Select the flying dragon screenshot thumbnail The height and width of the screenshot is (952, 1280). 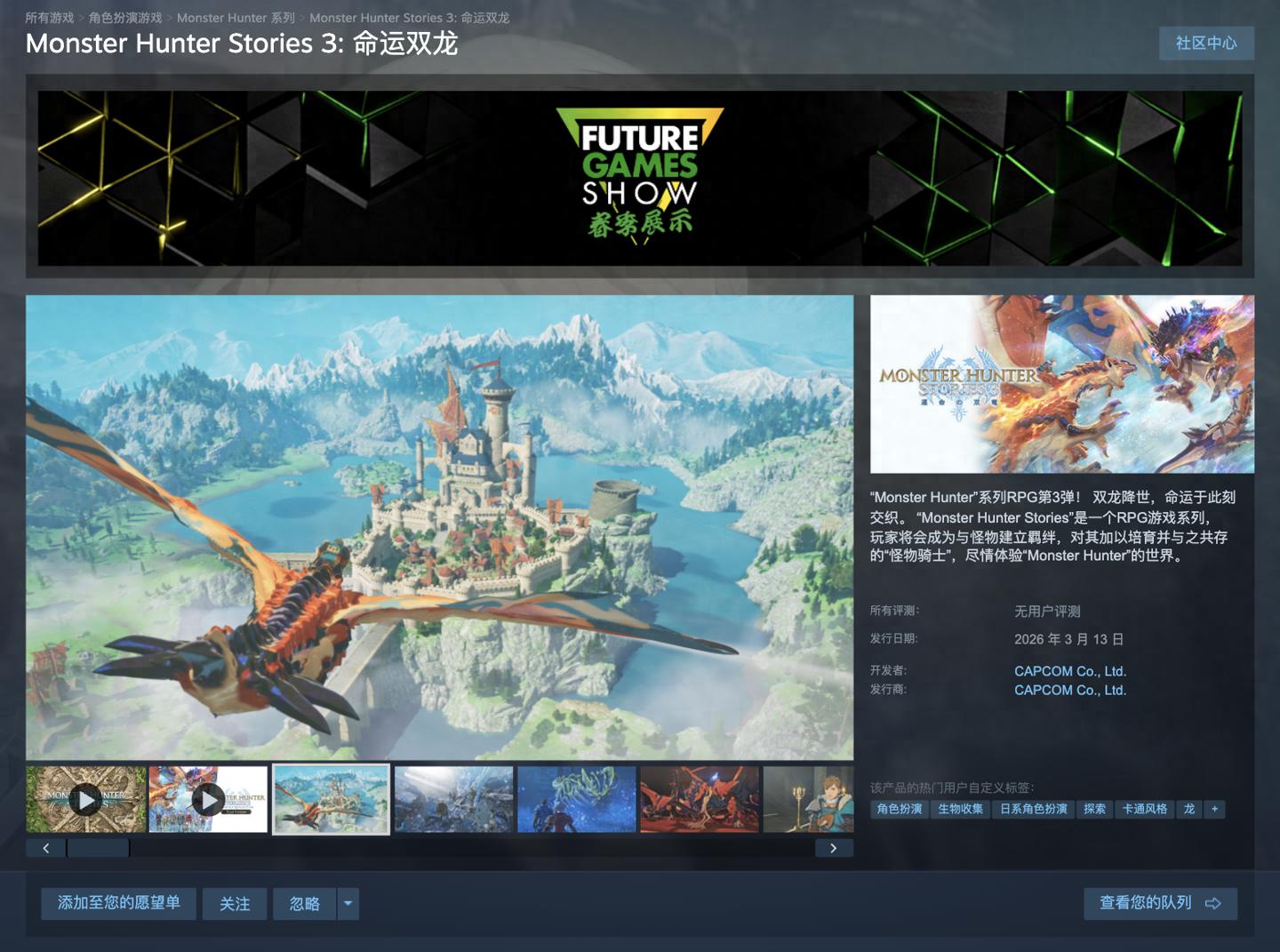[330, 799]
